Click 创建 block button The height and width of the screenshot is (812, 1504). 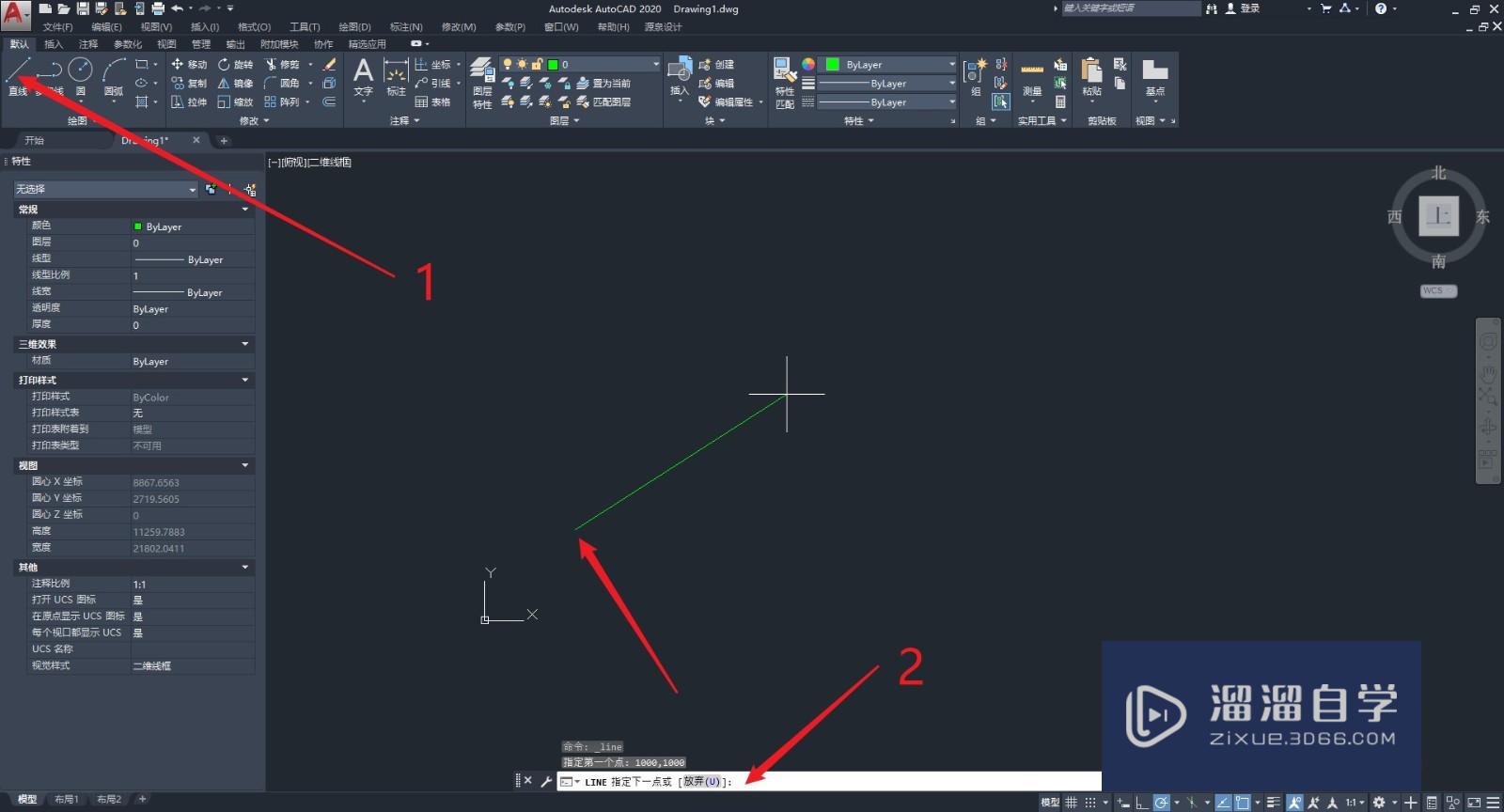click(716, 64)
